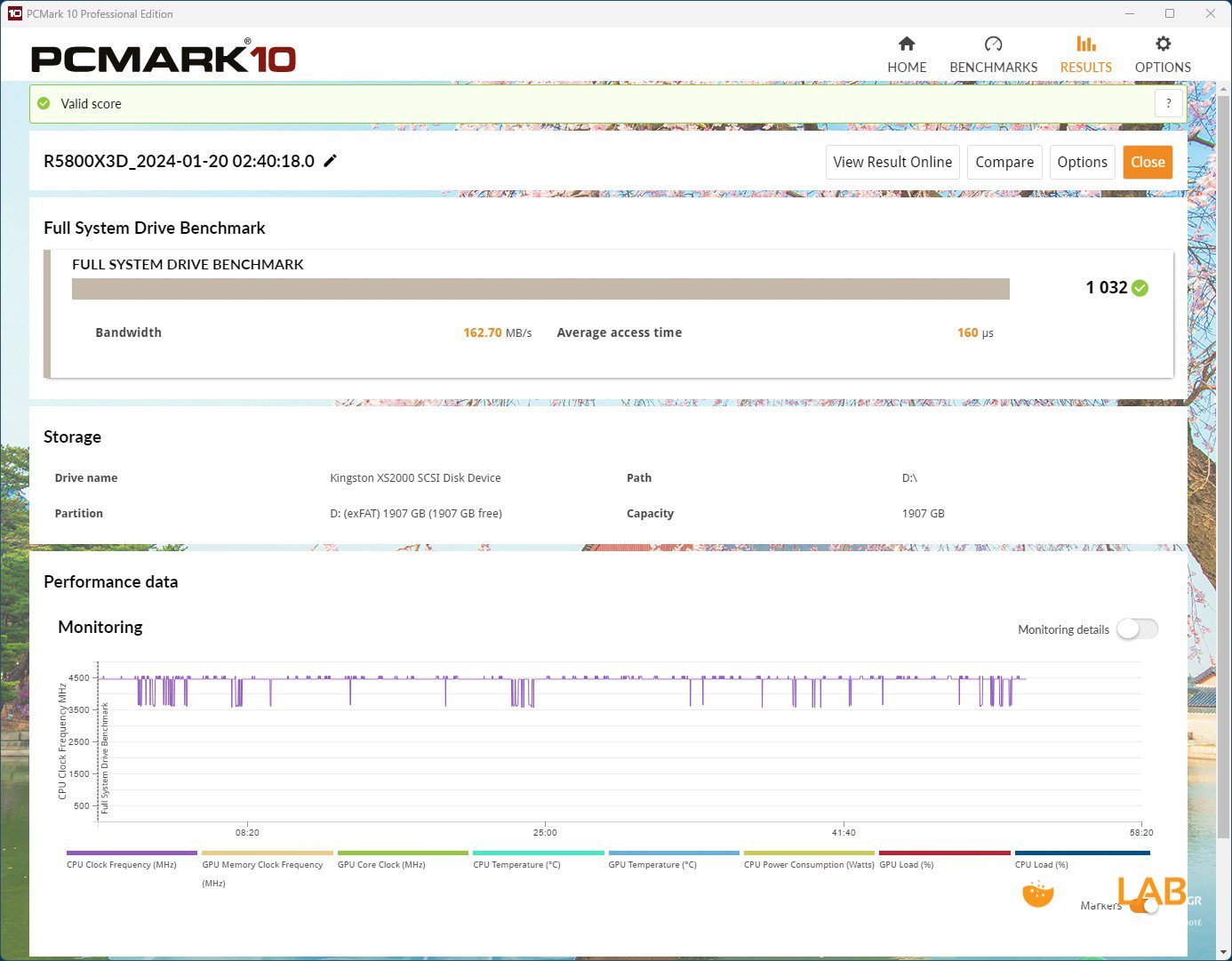Image resolution: width=1232 pixels, height=961 pixels.
Task: Click the Capacity label in Storage
Action: pyautogui.click(x=650, y=513)
